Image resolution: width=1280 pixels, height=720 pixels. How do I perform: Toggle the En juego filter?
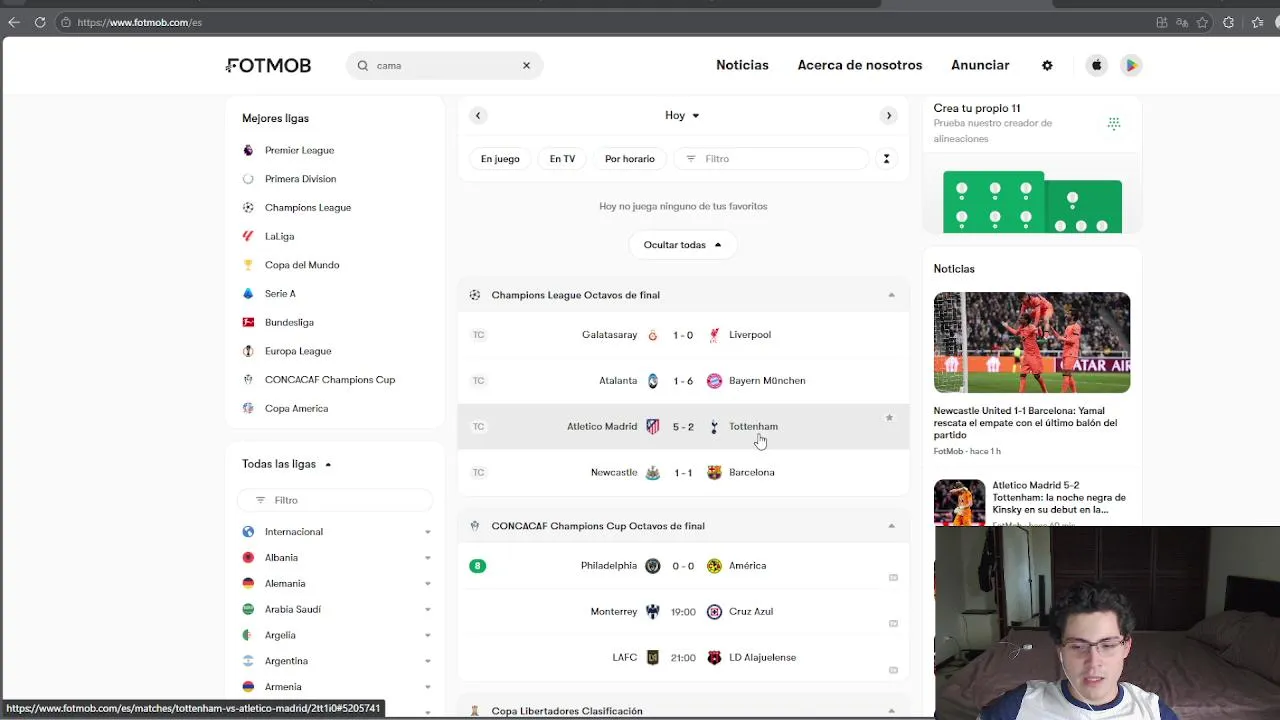500,158
